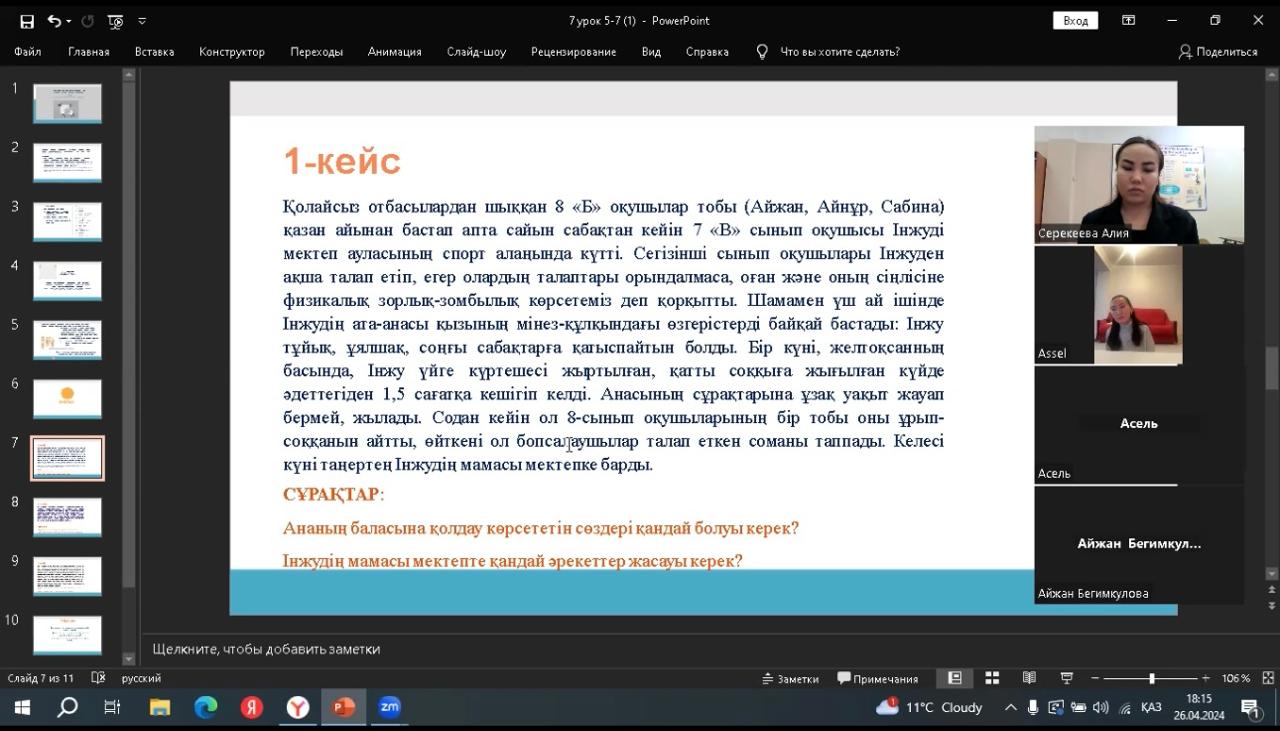The width and height of the screenshot is (1280, 731).
Task: Open the Анимация ribbon tab
Action: [x=394, y=52]
